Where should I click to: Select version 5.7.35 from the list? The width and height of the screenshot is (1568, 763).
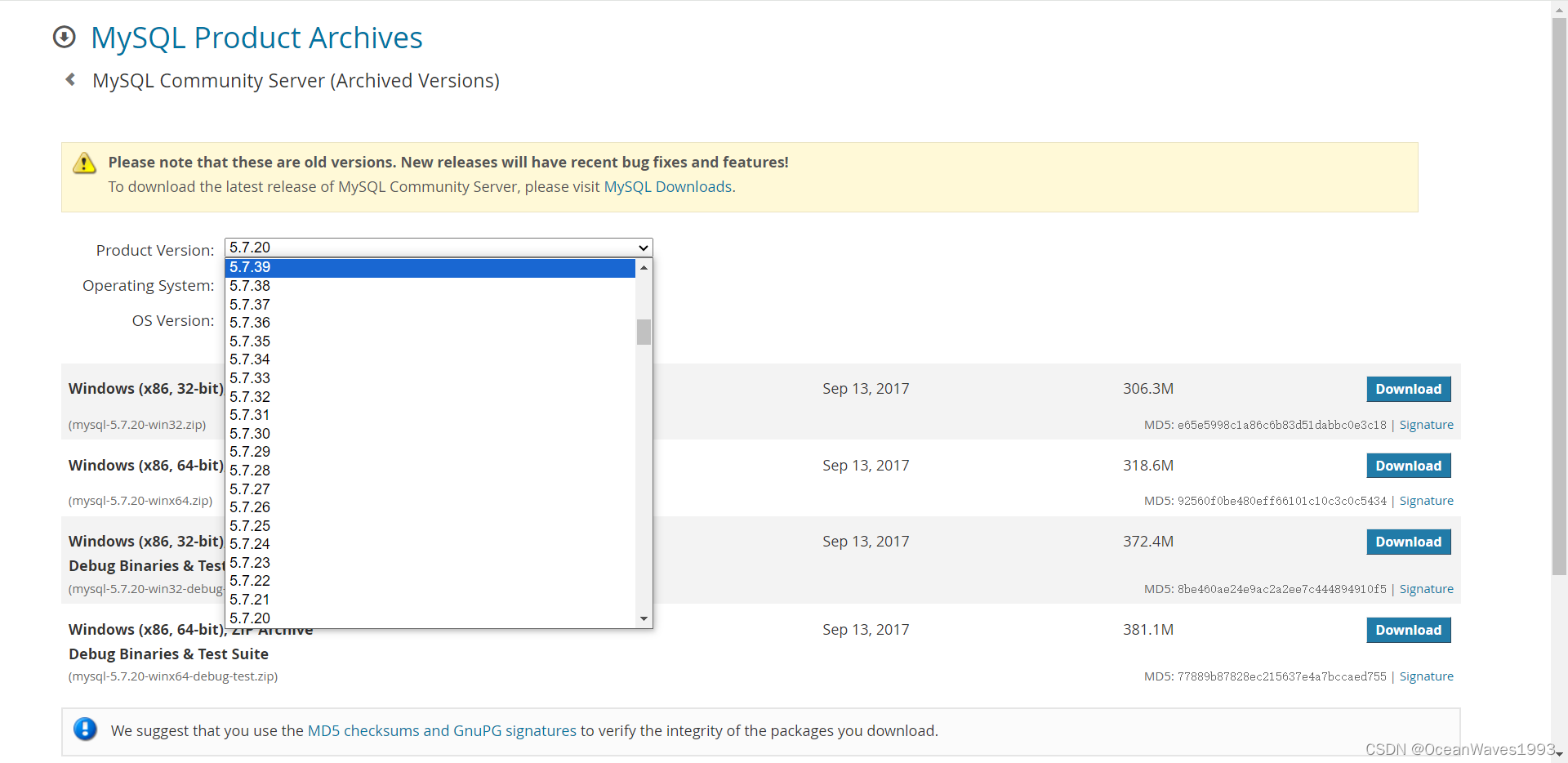coord(430,341)
